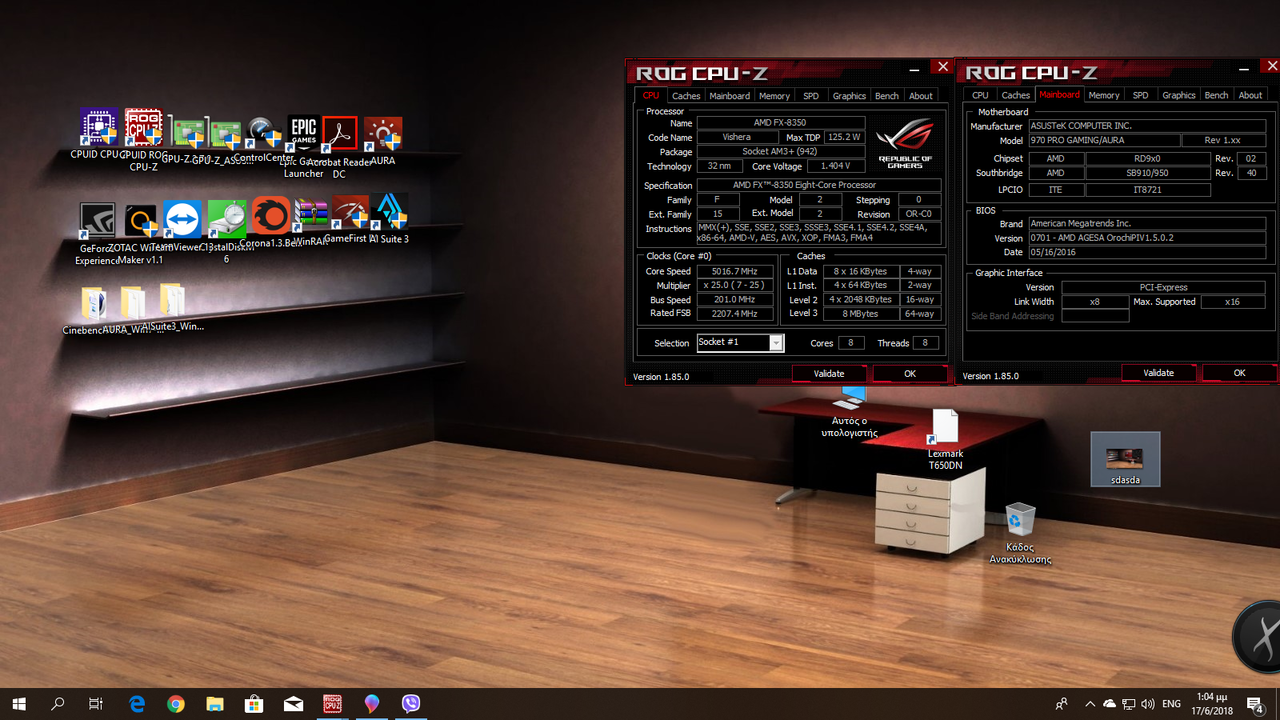Image resolution: width=1280 pixels, height=720 pixels.
Task: Open About tab in left CPU-Z window
Action: tap(921, 96)
